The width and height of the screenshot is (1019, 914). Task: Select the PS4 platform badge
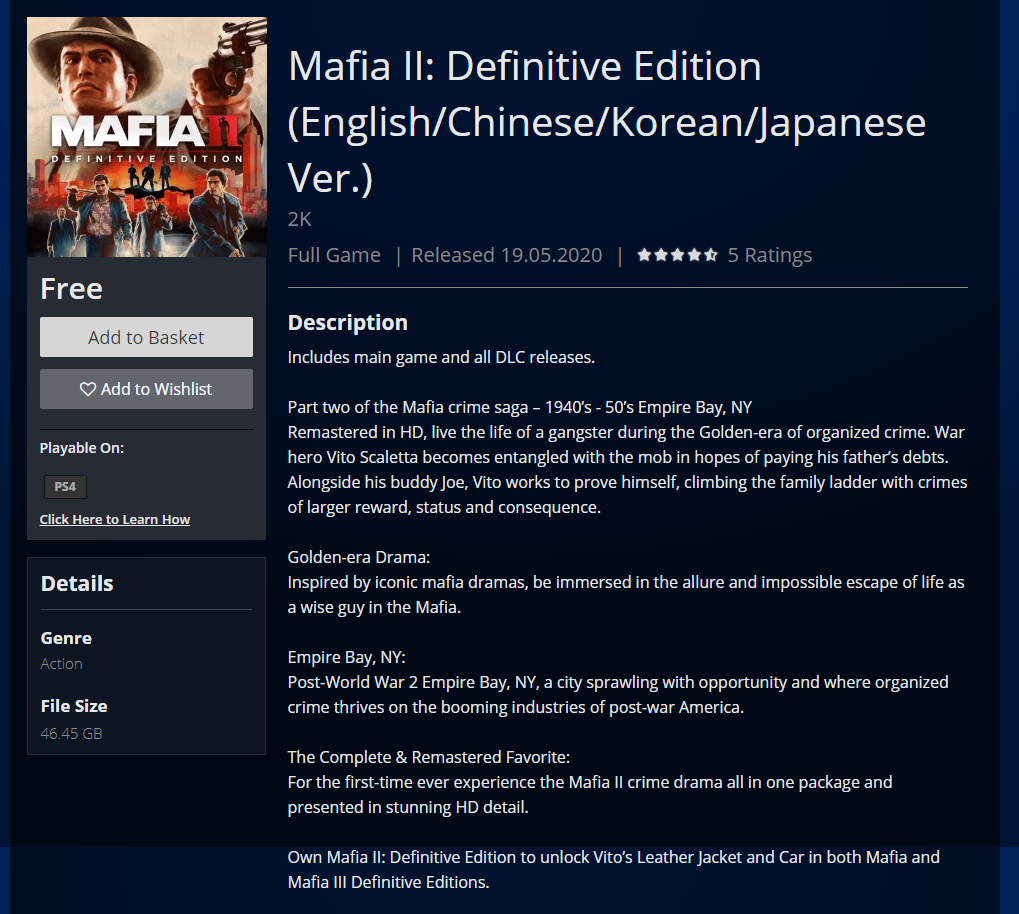[65, 486]
